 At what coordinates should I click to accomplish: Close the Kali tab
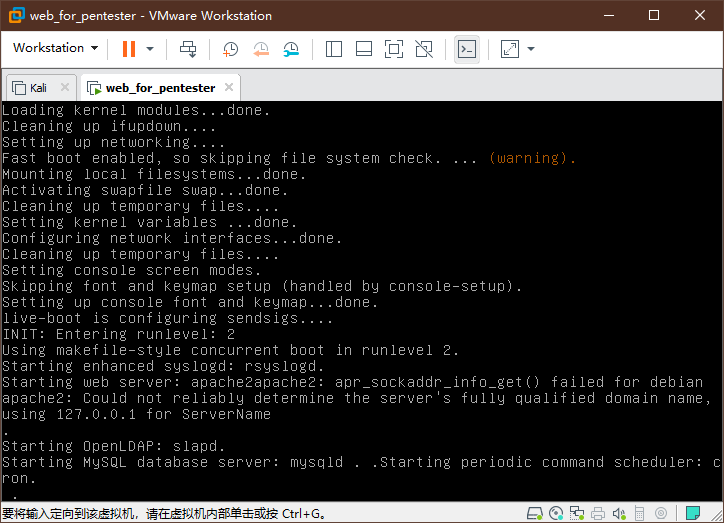[x=65, y=87]
